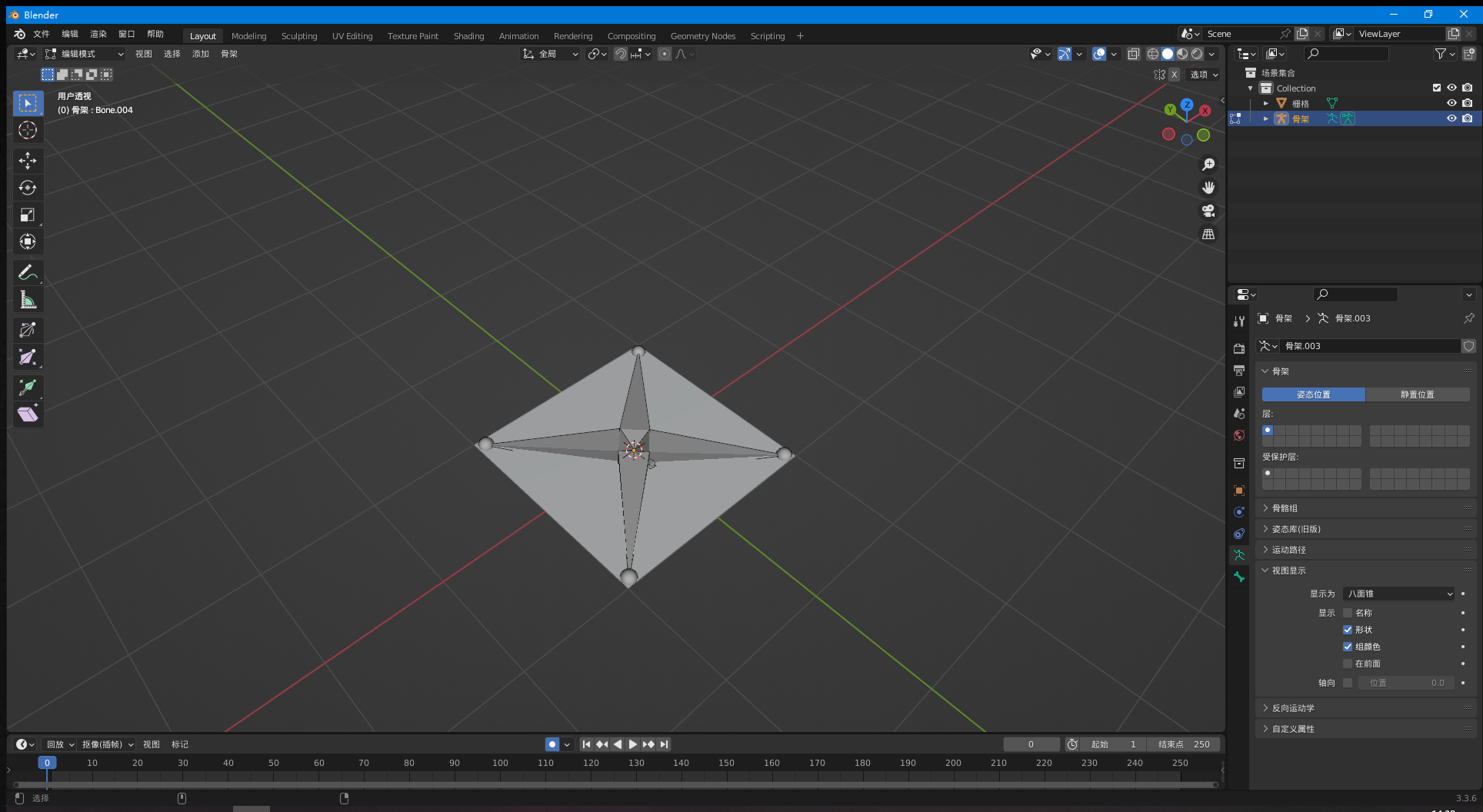1483x812 pixels.
Task: Open the 文件 menu
Action: pos(42,35)
